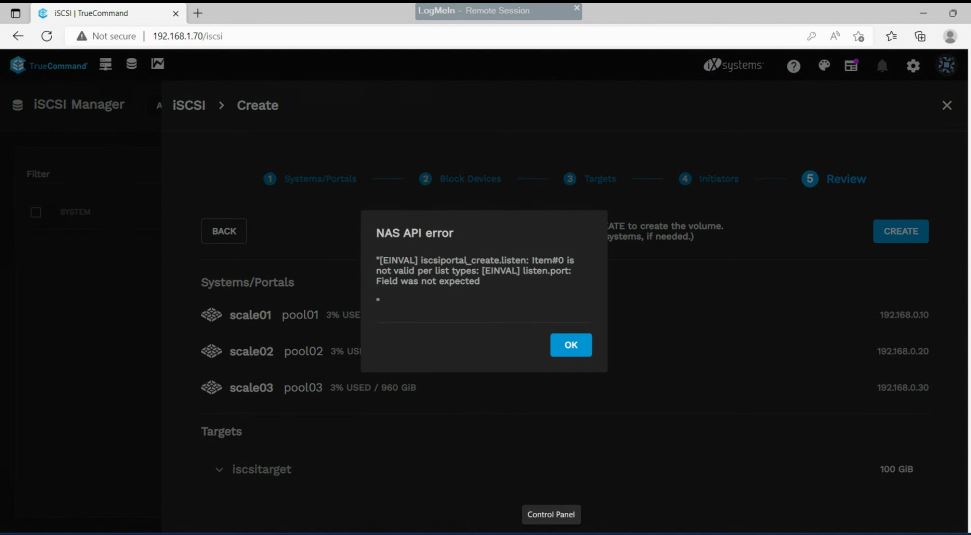Screen dimensions: 971x535
Task: Open the user avatar menu
Action: click(946, 65)
